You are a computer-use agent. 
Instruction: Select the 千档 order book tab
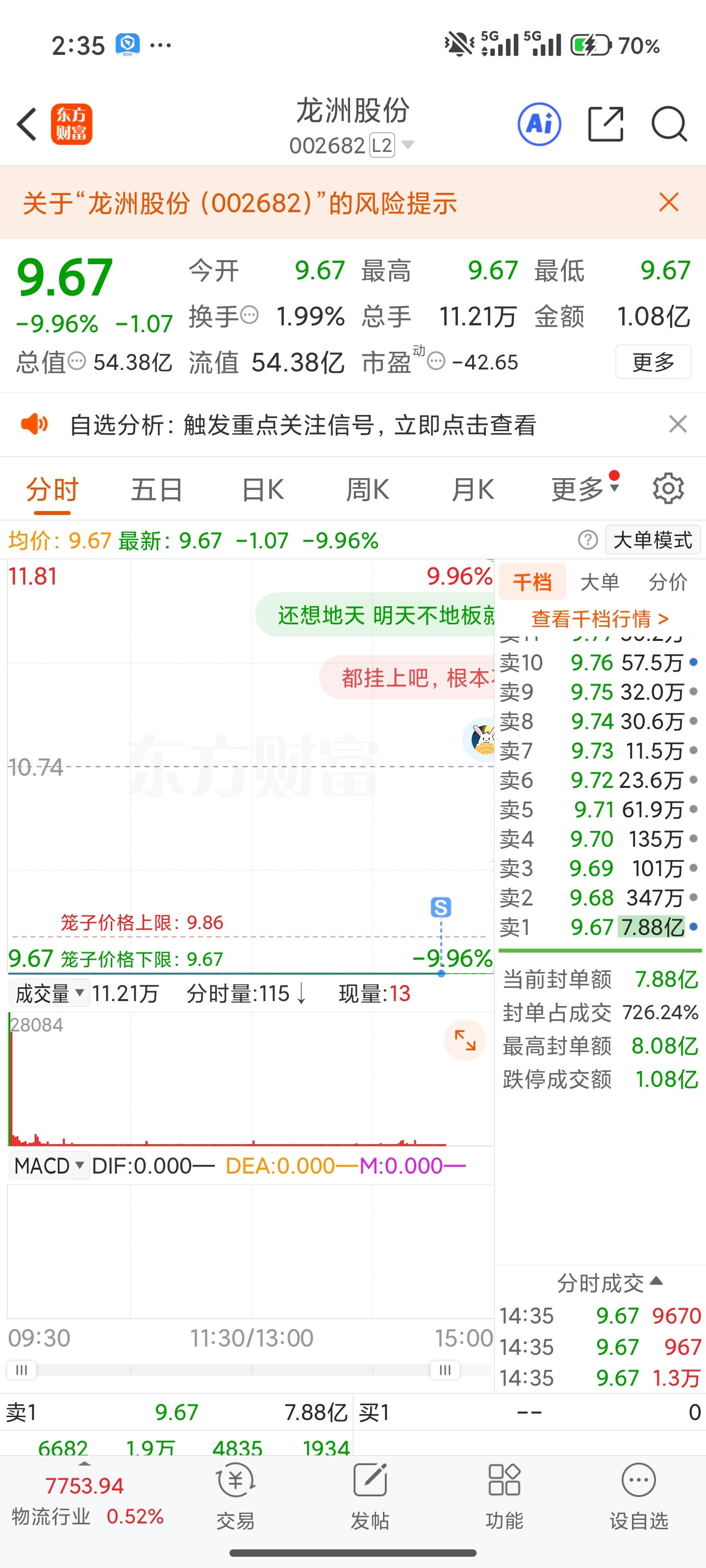pyautogui.click(x=532, y=582)
